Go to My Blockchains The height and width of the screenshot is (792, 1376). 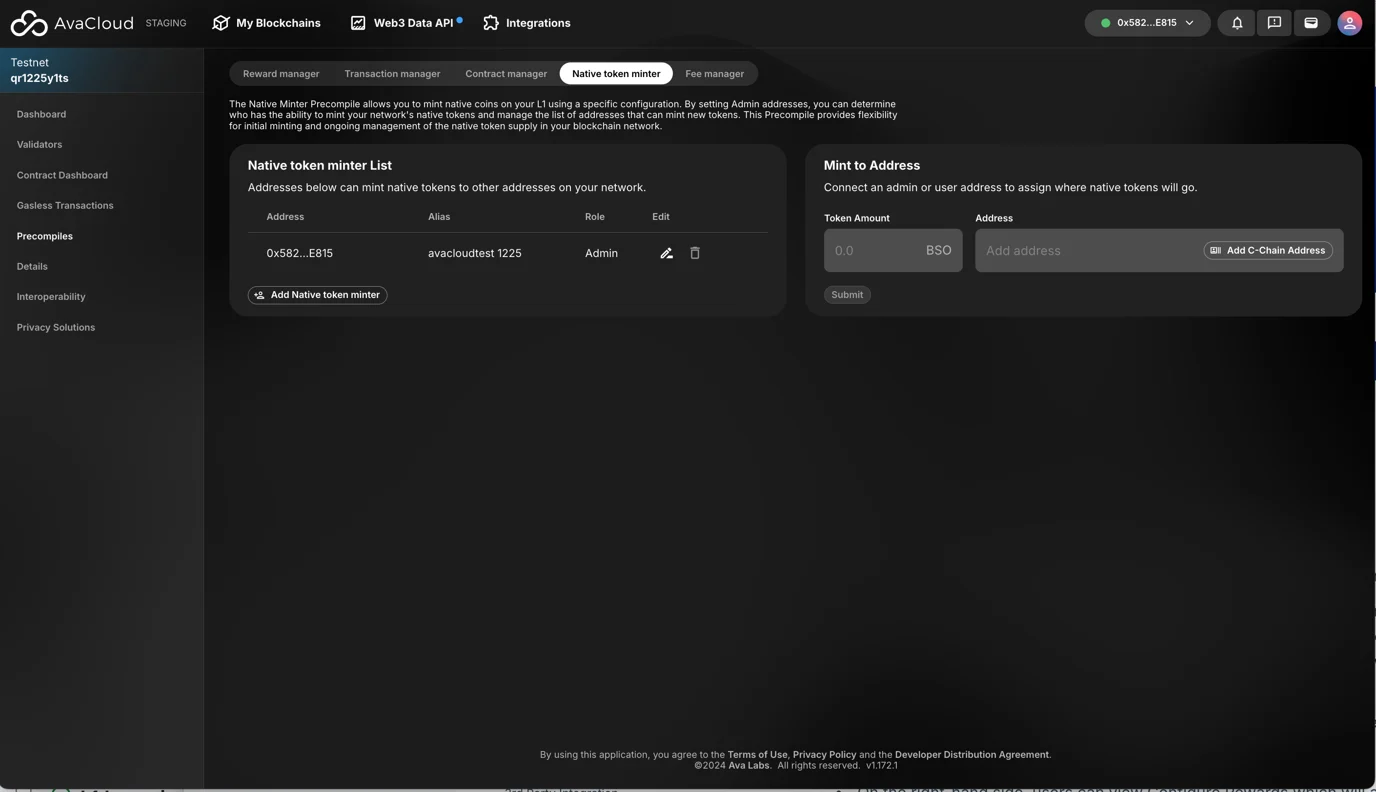pos(267,23)
